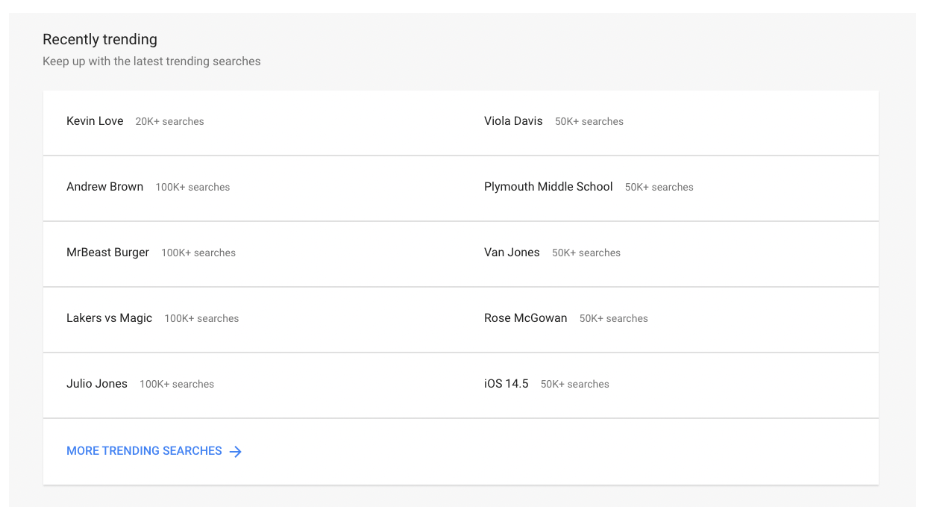Open MrBeast Burger trending topic

click(x=108, y=253)
